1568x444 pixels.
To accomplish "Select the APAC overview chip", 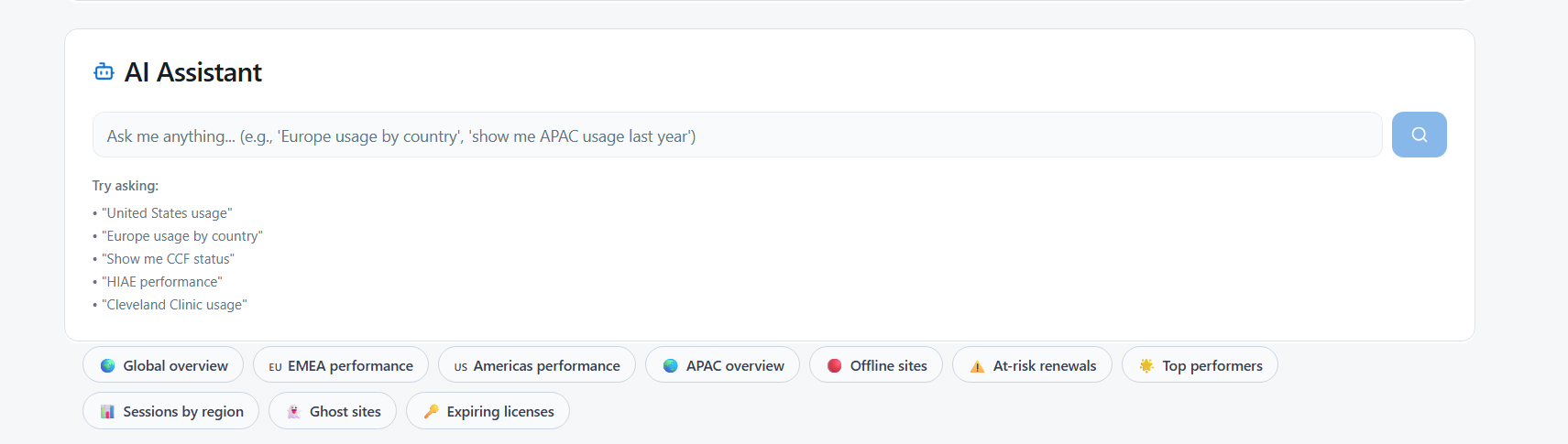I will point(722,364).
